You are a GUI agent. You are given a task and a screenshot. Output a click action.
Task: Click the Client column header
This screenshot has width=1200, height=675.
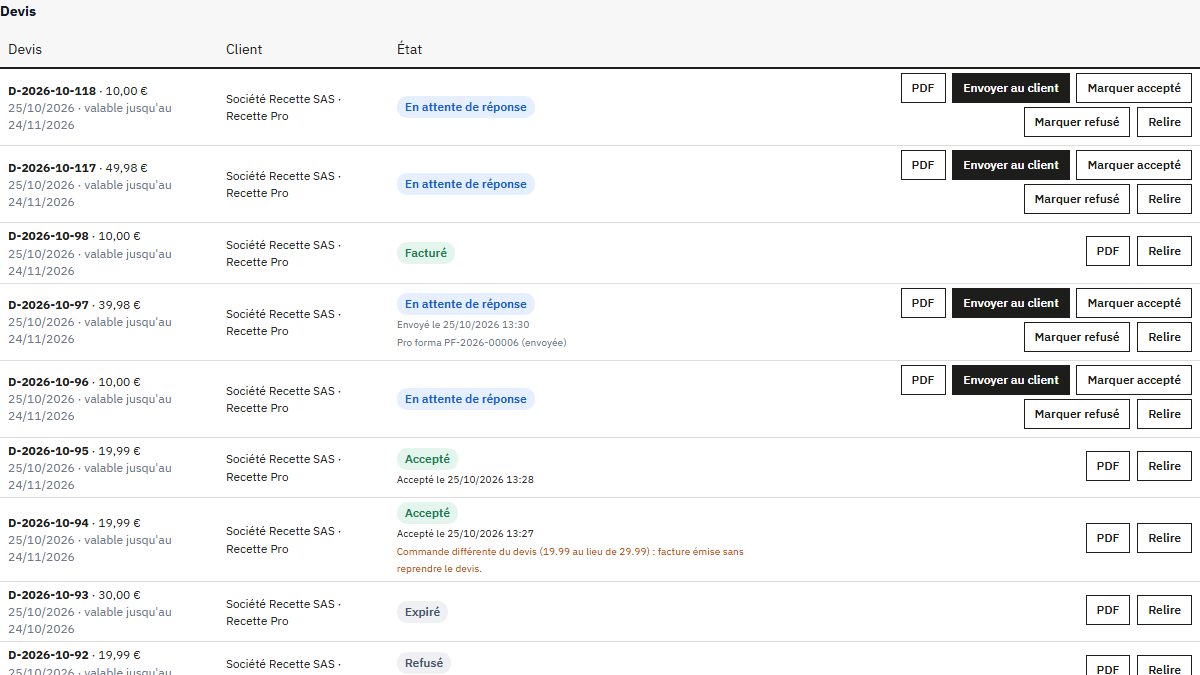coord(244,49)
